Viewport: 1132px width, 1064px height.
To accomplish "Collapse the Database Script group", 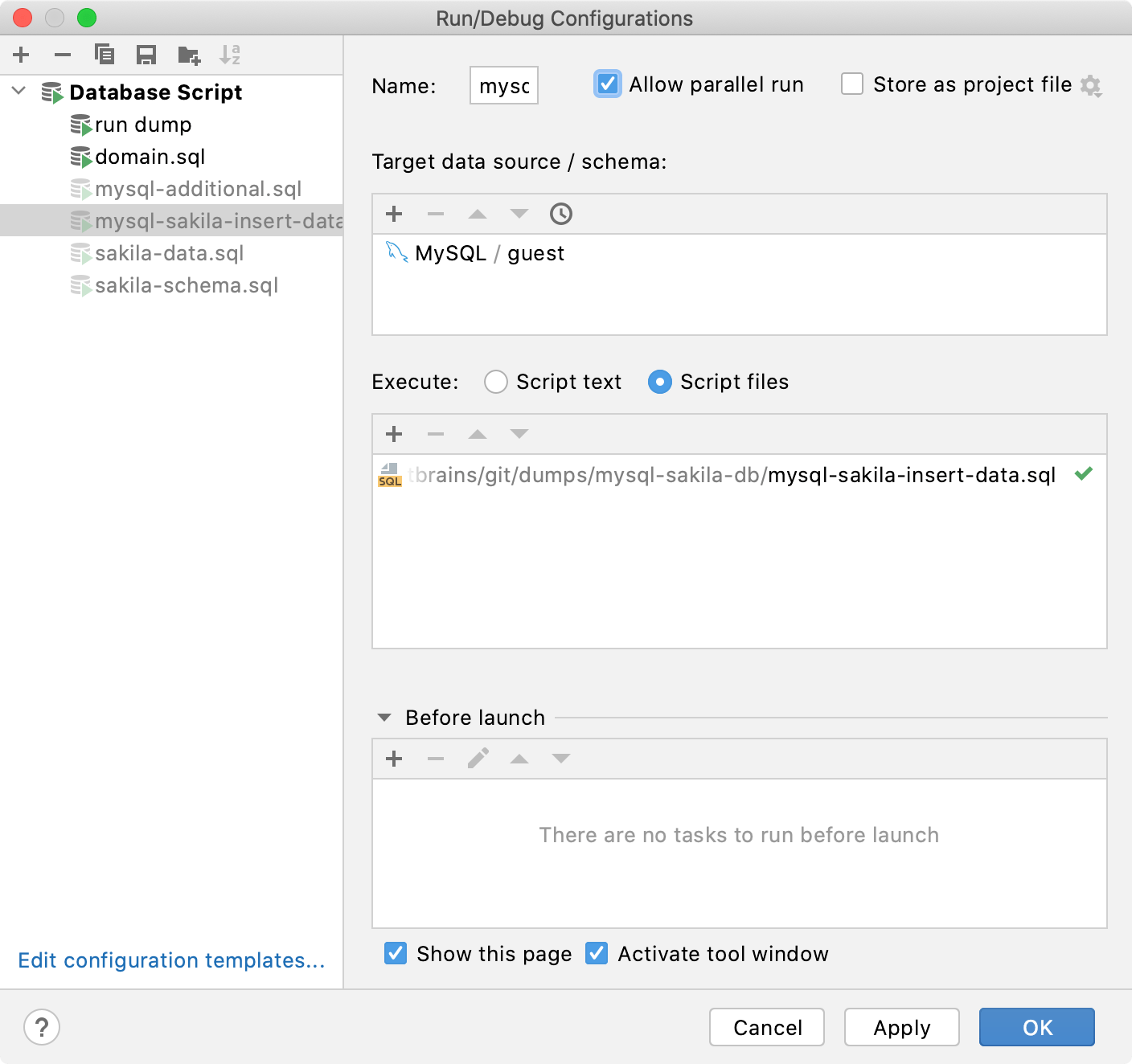I will coord(18,92).
